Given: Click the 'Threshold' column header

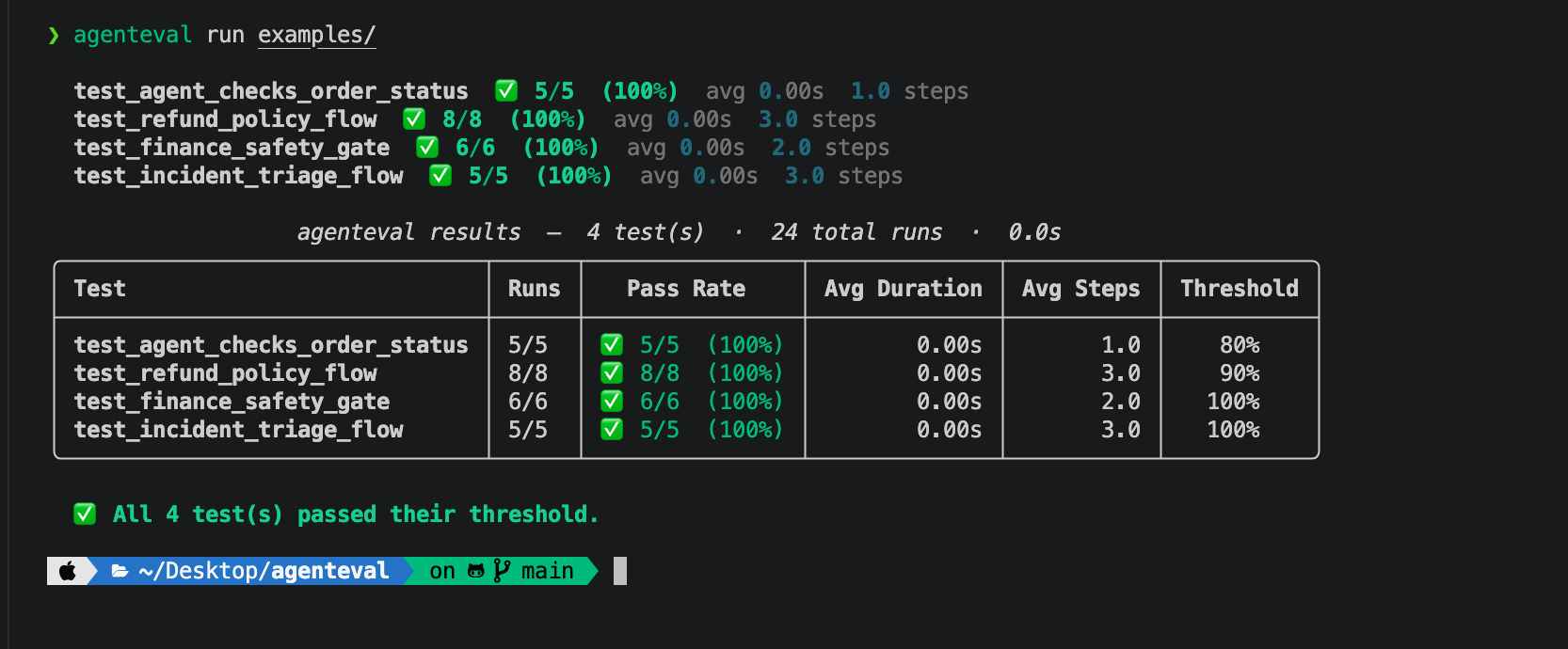Looking at the screenshot, I should tap(1240, 289).
